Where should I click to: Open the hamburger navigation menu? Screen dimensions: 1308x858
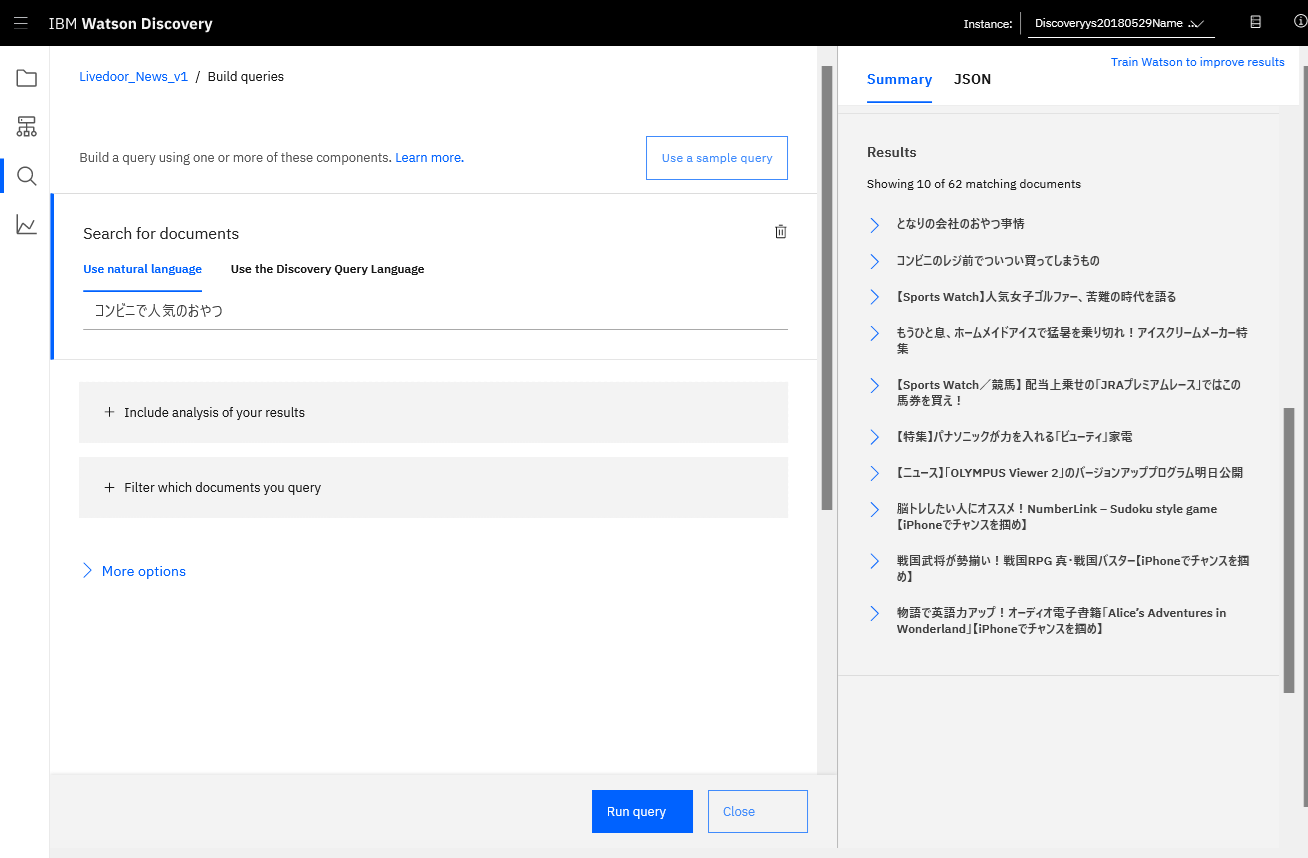(x=21, y=23)
